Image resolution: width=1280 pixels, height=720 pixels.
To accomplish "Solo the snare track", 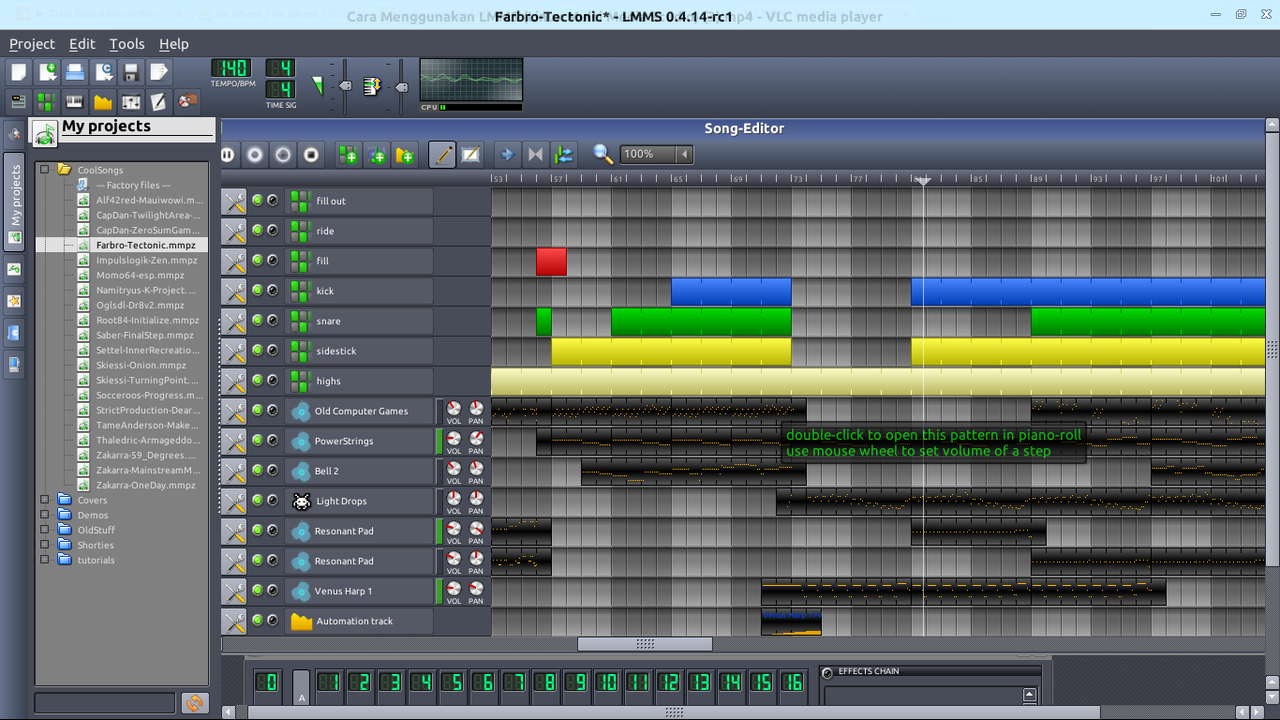I will point(272,320).
